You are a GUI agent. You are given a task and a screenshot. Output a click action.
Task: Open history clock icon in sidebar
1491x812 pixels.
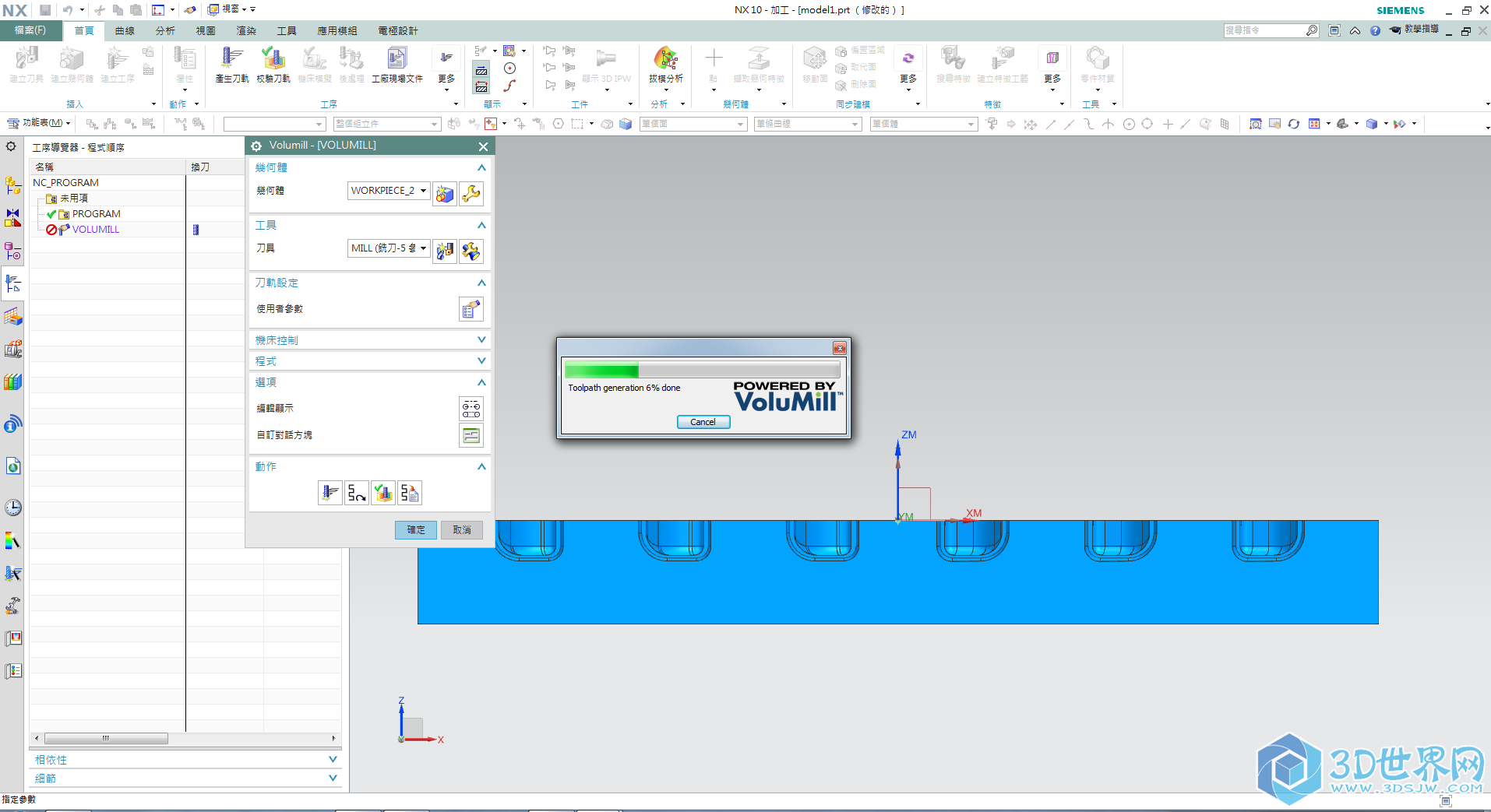12,508
